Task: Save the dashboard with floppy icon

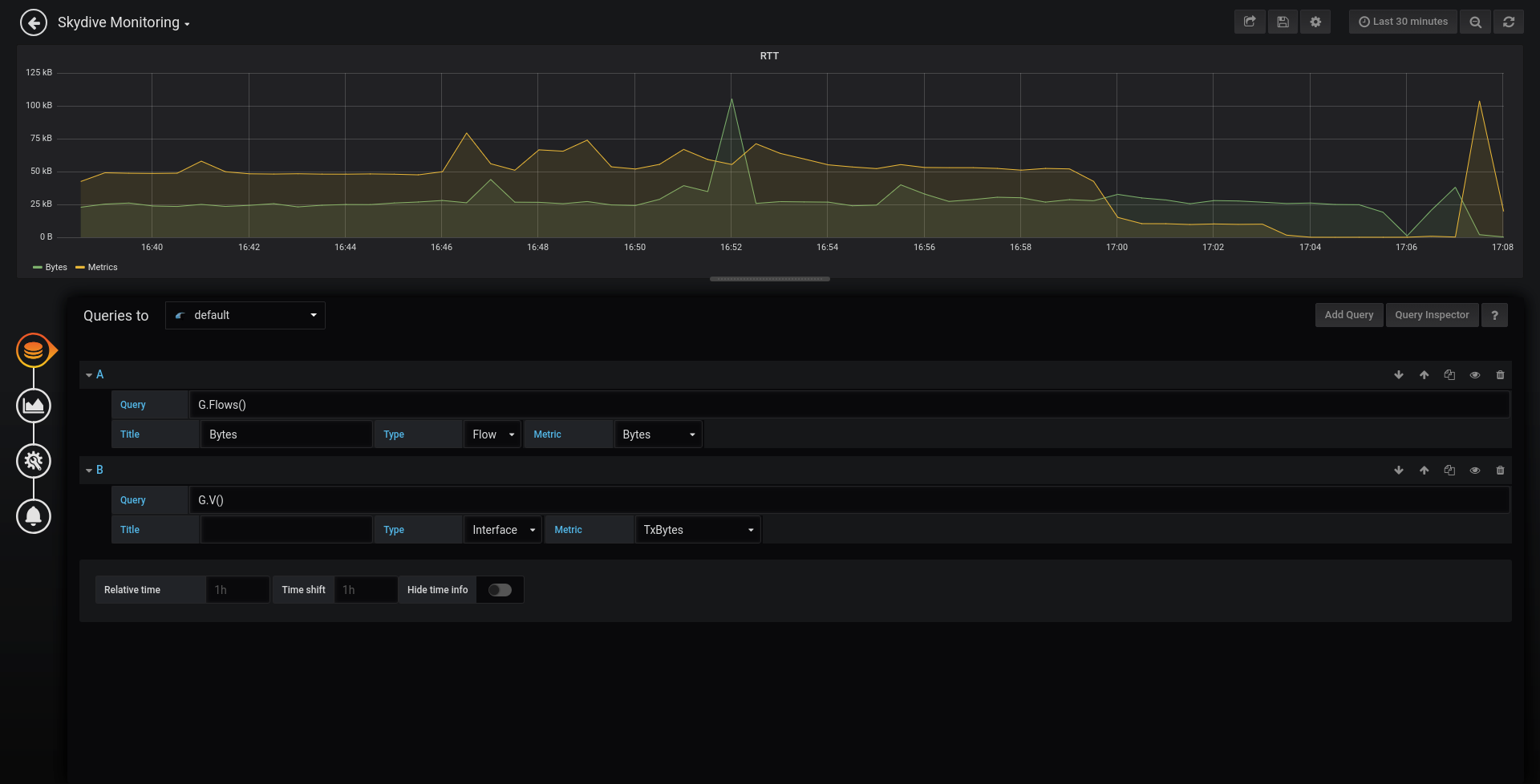Action: click(1283, 22)
